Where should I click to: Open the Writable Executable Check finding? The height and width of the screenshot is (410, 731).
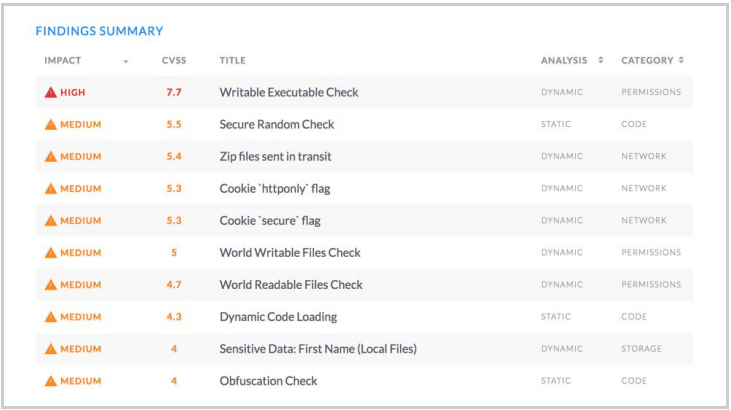[289, 92]
